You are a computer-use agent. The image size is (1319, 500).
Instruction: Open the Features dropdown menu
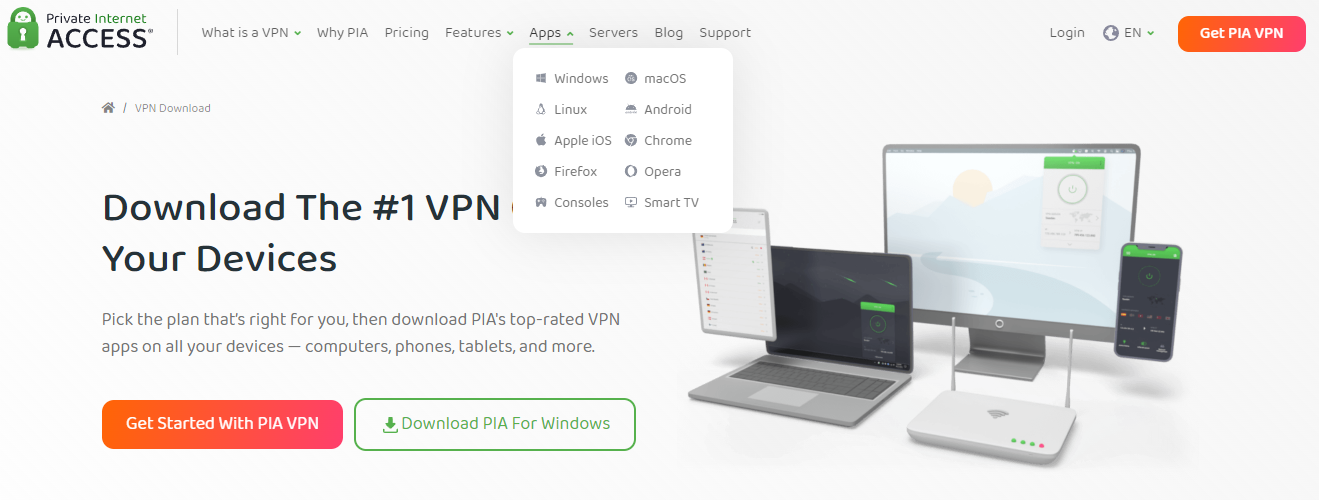pos(479,32)
